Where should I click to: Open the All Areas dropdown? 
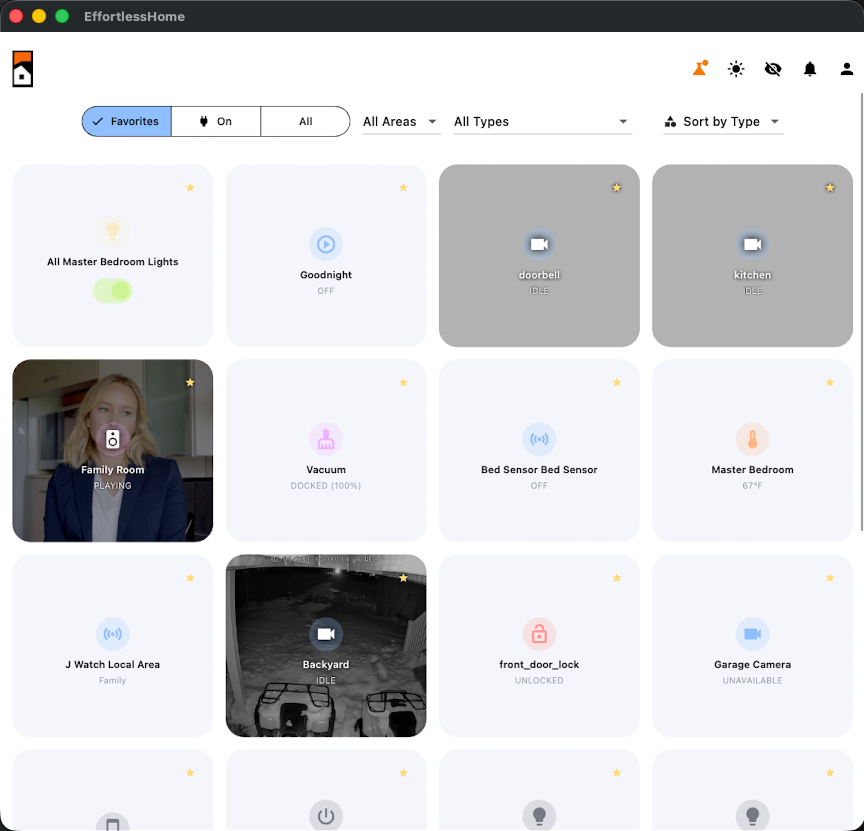400,121
